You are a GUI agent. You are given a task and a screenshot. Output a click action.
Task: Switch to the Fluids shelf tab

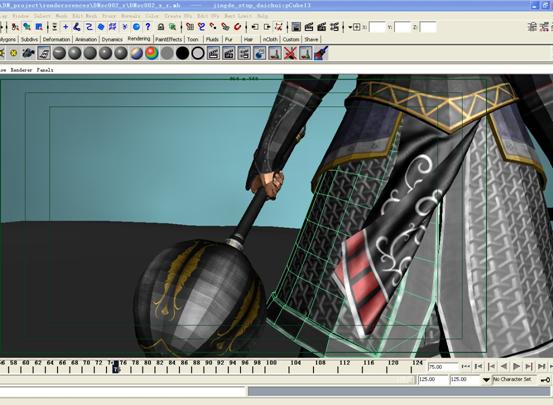212,40
